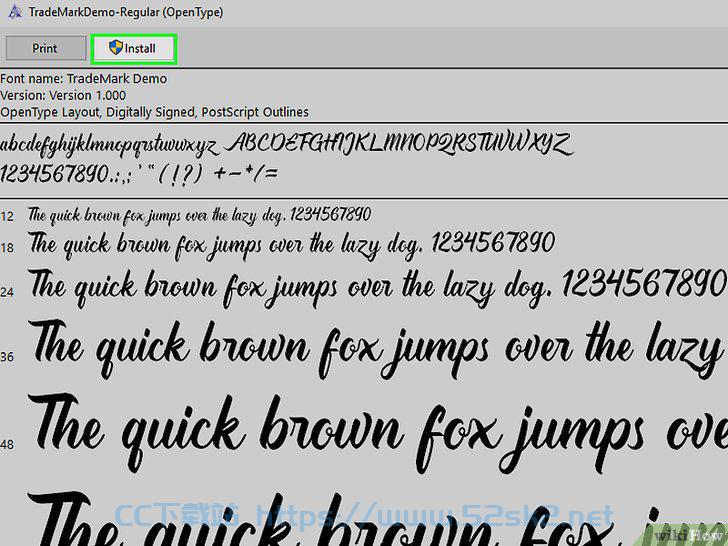728x546 pixels.
Task: Click the digits and punctuation sample line
Action: click(x=139, y=175)
